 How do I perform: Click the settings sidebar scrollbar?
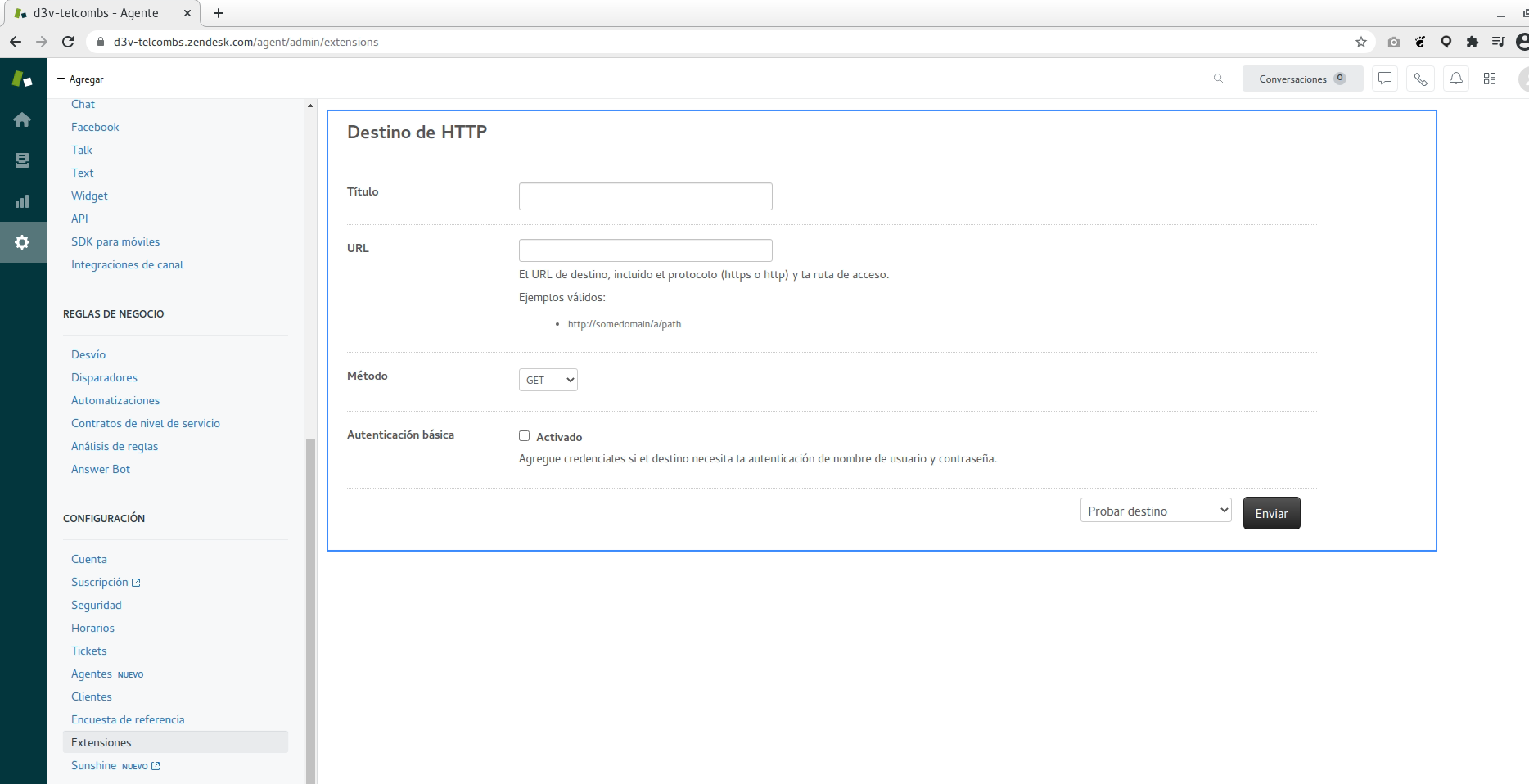pos(310,606)
